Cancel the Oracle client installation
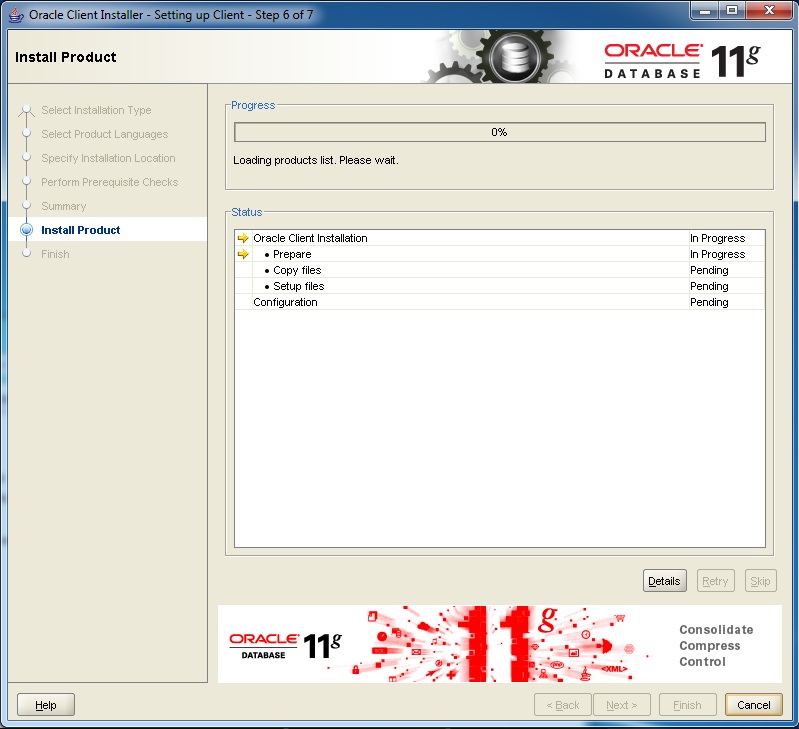The width and height of the screenshot is (799, 729). [754, 705]
